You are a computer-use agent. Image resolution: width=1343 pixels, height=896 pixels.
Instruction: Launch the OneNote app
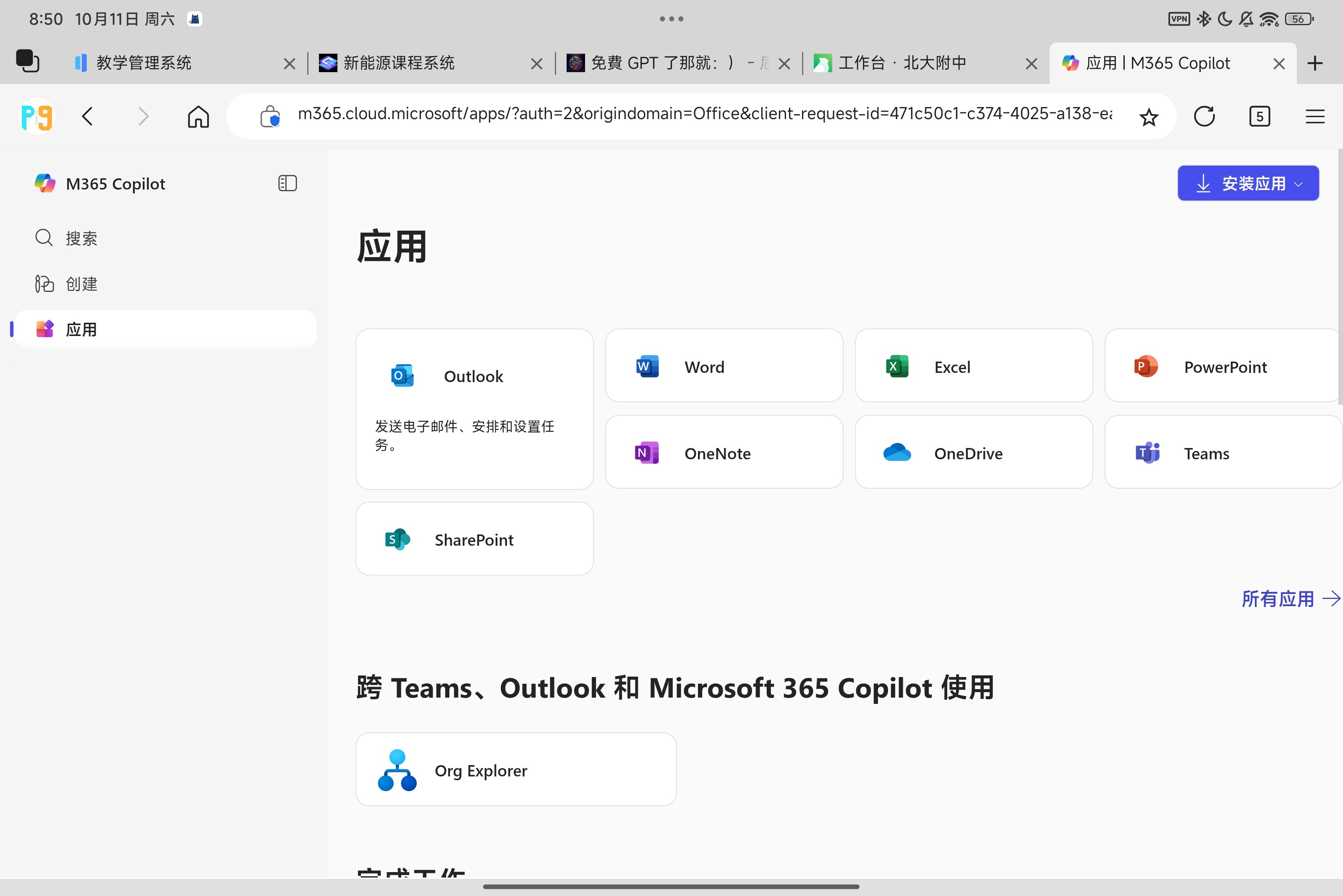click(723, 453)
